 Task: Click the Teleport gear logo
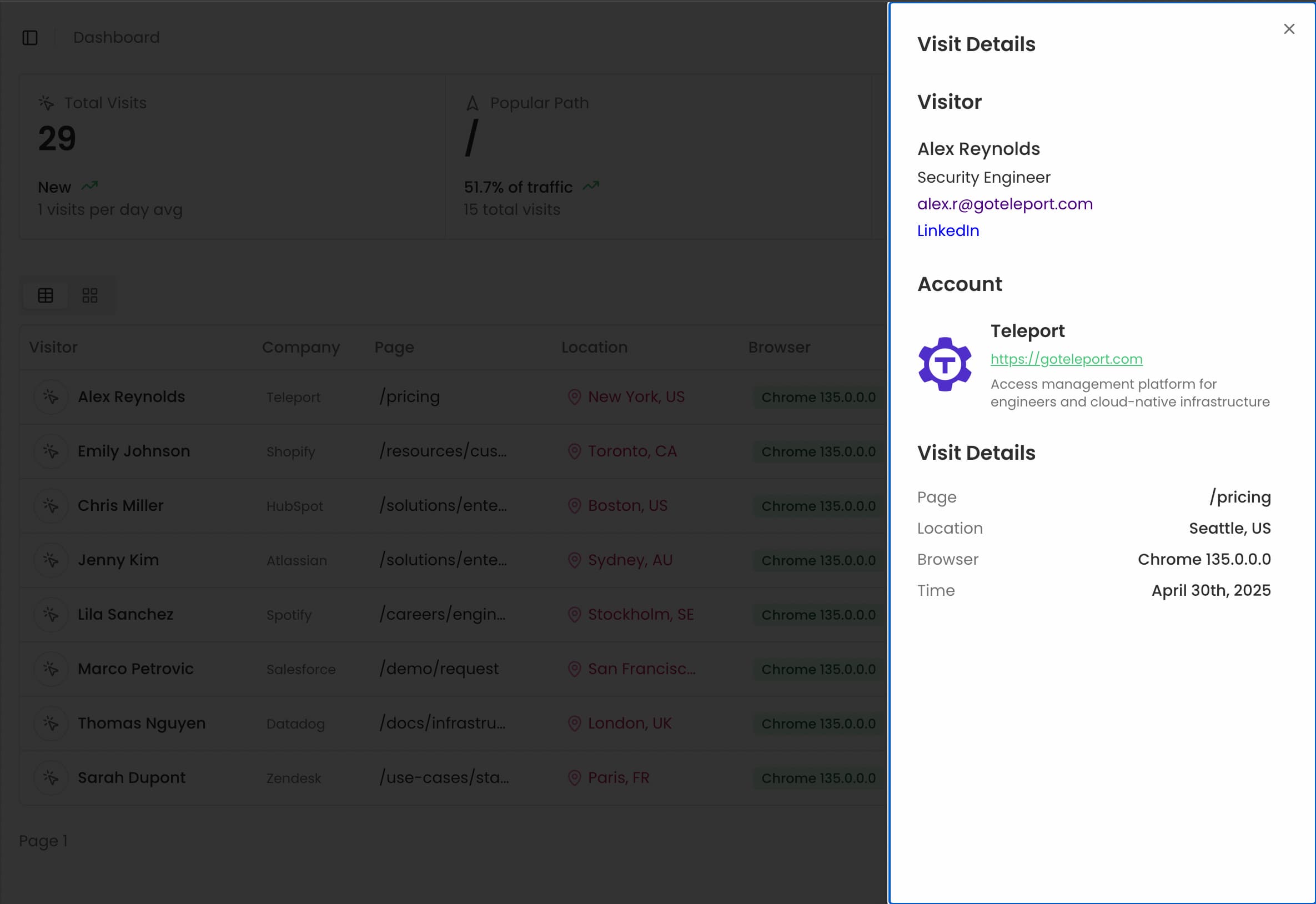point(945,364)
